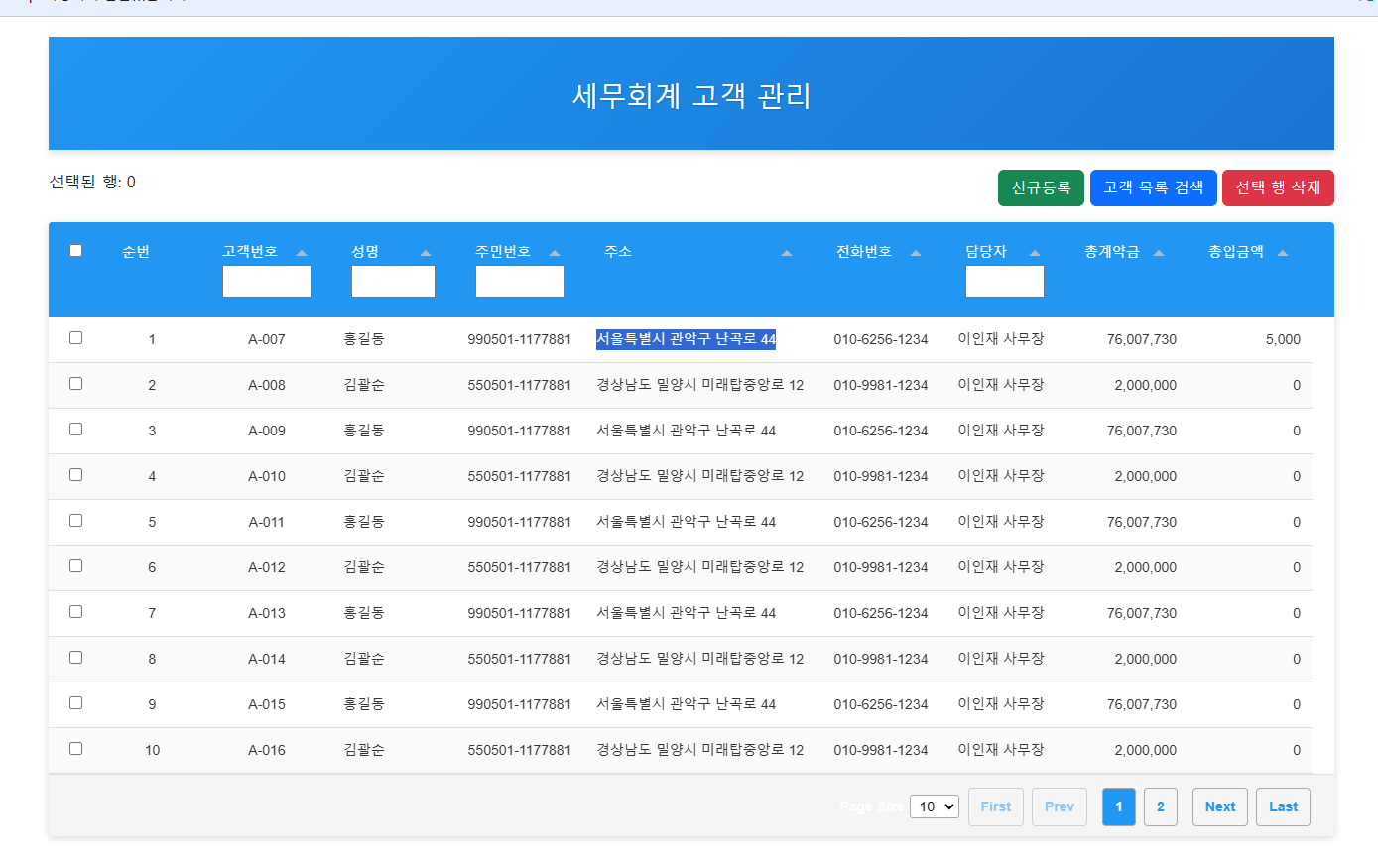Click the 총입금액 sort arrow icon
The width and height of the screenshot is (1378, 868).
click(x=1283, y=253)
